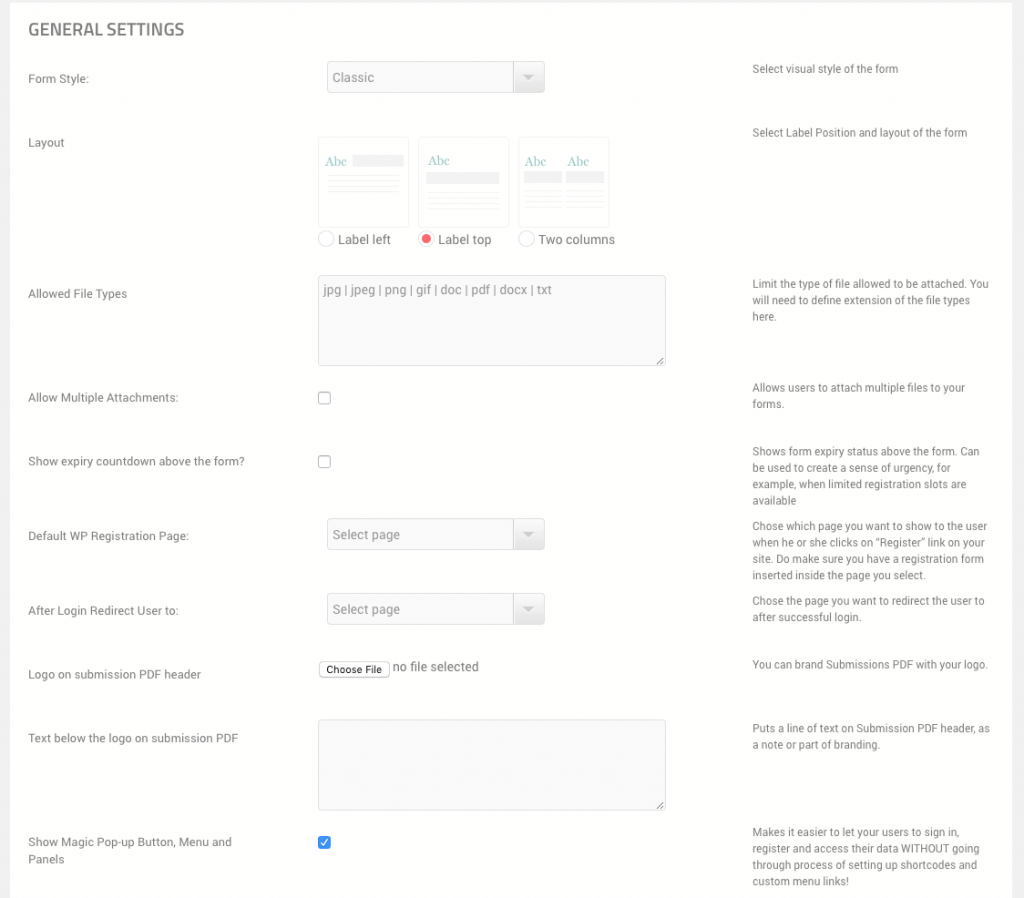Focus the text below logo PDF textarea
1024x898 pixels.
coord(491,764)
